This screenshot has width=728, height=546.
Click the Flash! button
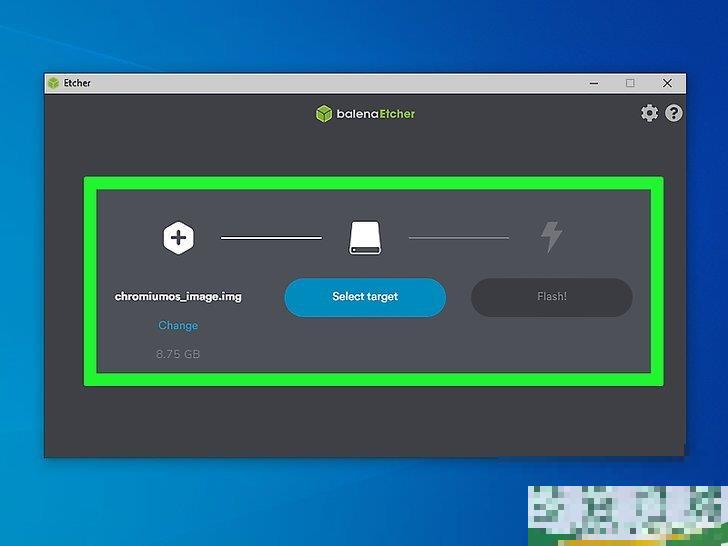(x=552, y=297)
